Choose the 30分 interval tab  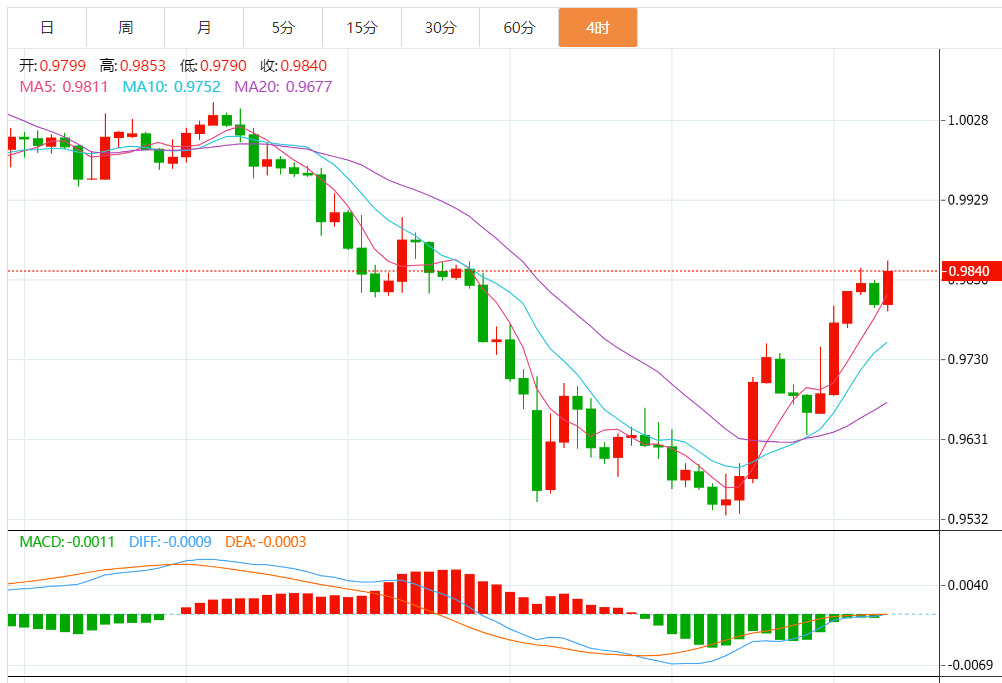tap(440, 28)
